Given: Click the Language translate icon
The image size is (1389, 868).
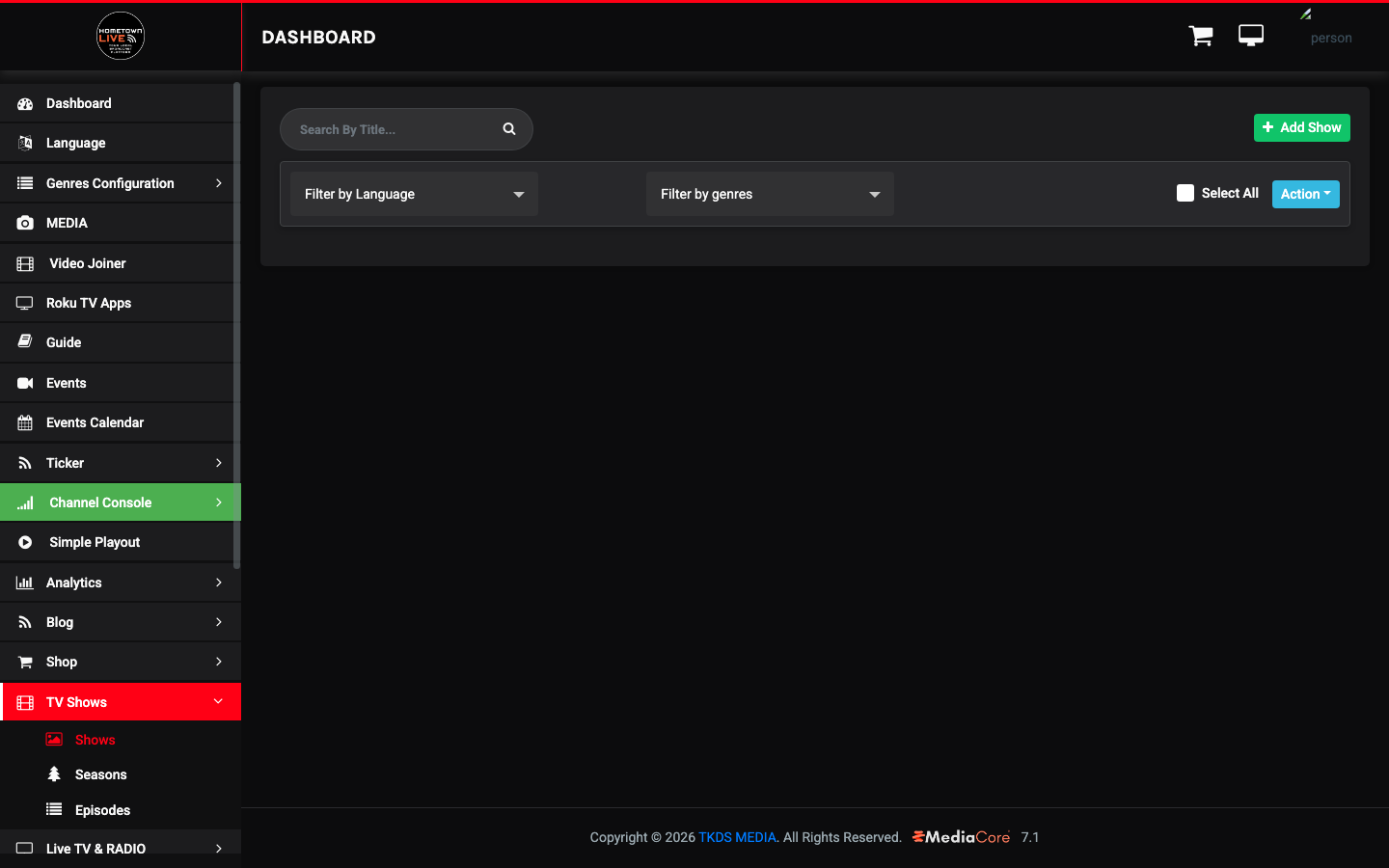Looking at the screenshot, I should click(x=25, y=143).
